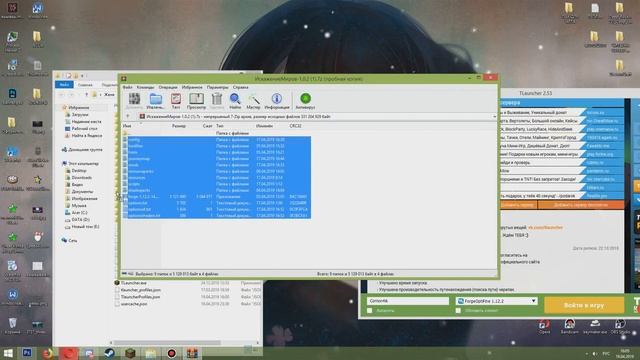
Task: Open the Файл menu in WinRAR
Action: coord(127,87)
